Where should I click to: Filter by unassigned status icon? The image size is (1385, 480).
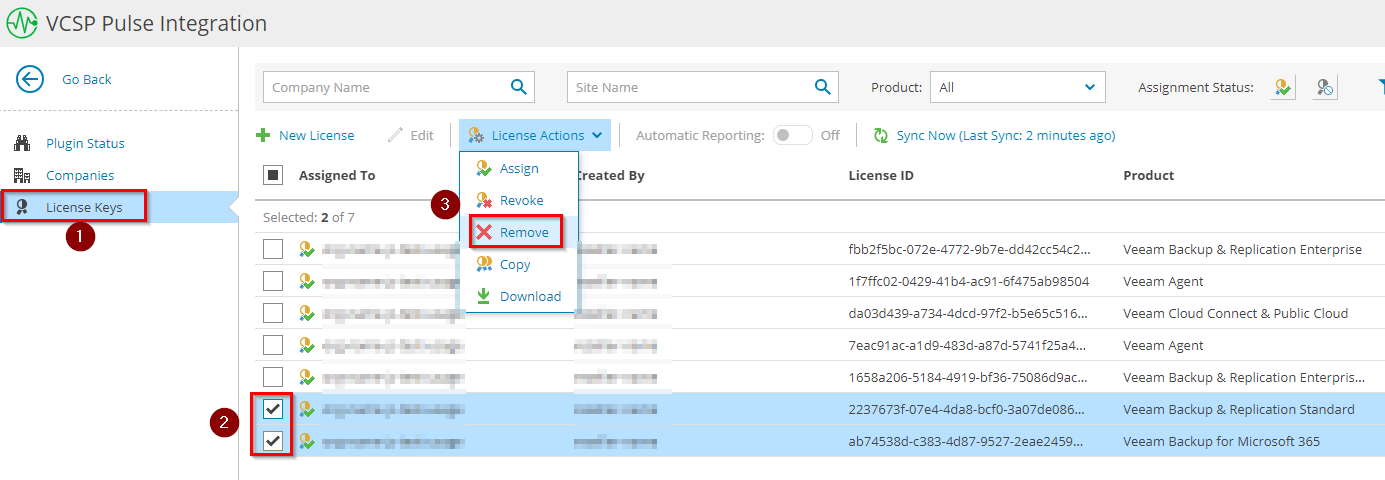(1325, 87)
